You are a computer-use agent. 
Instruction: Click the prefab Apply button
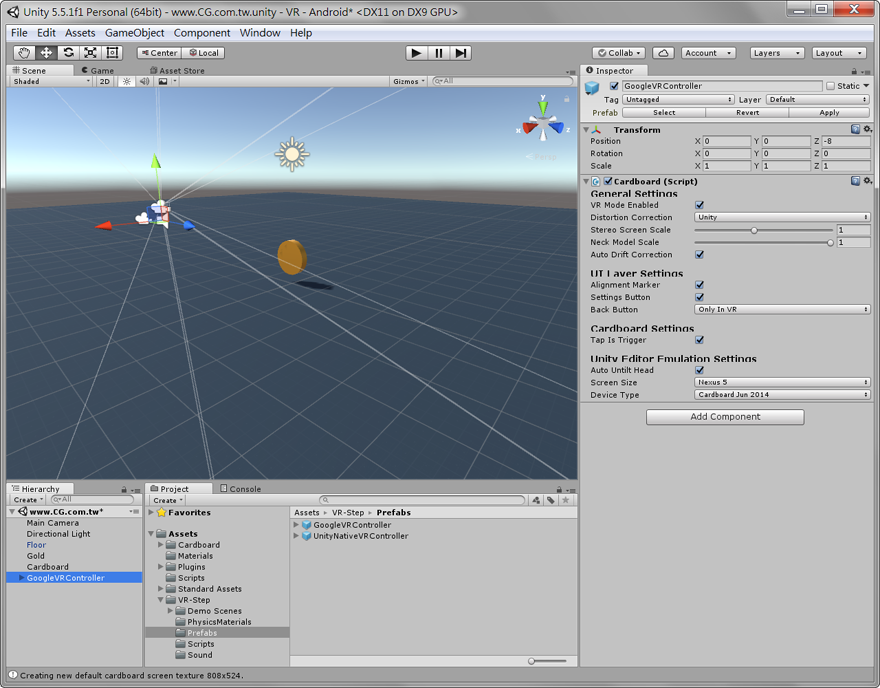point(829,113)
